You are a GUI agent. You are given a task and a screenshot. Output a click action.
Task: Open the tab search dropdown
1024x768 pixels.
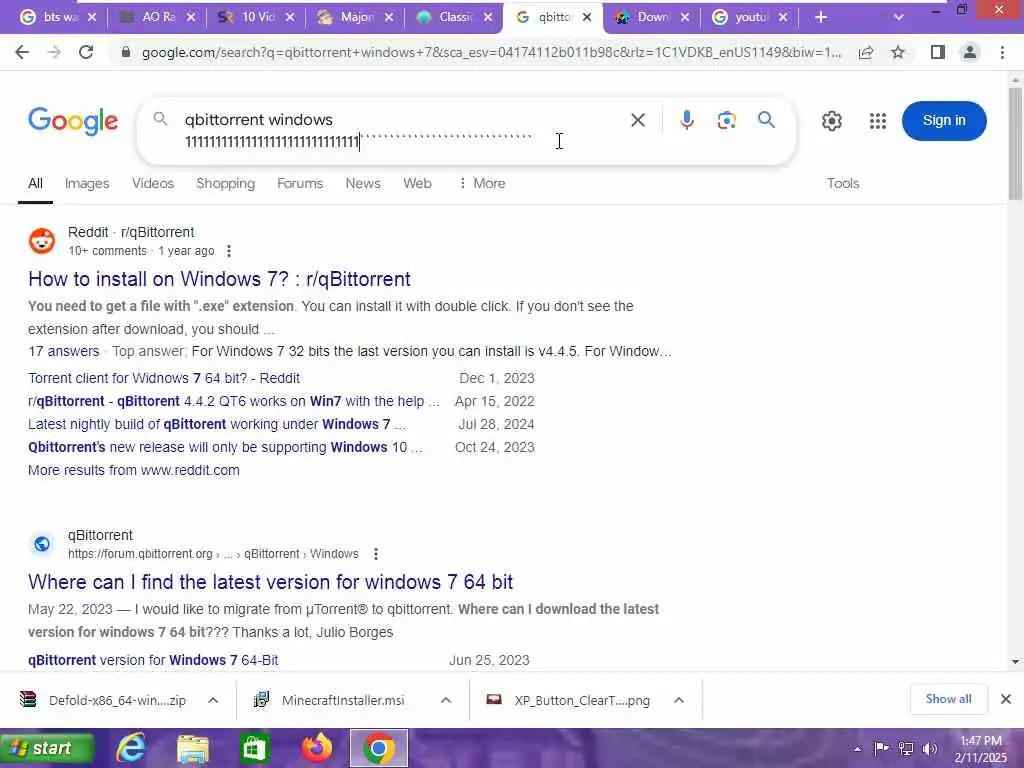point(899,18)
